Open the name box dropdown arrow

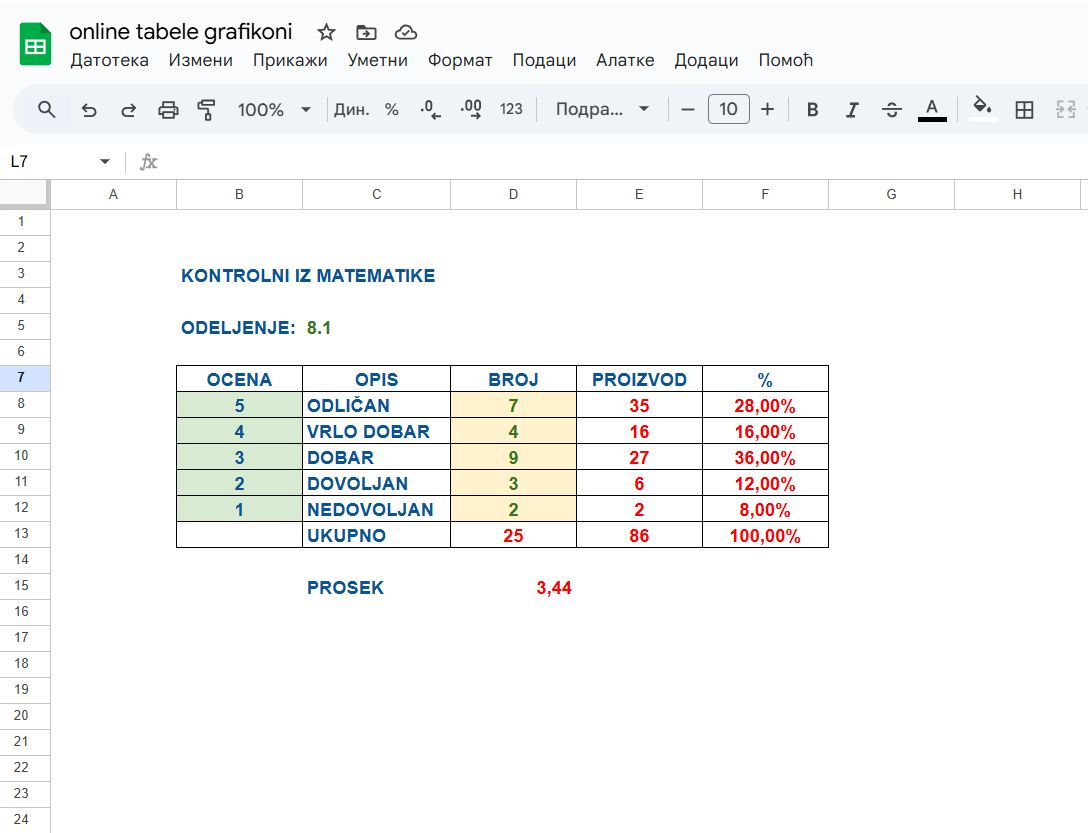(105, 162)
